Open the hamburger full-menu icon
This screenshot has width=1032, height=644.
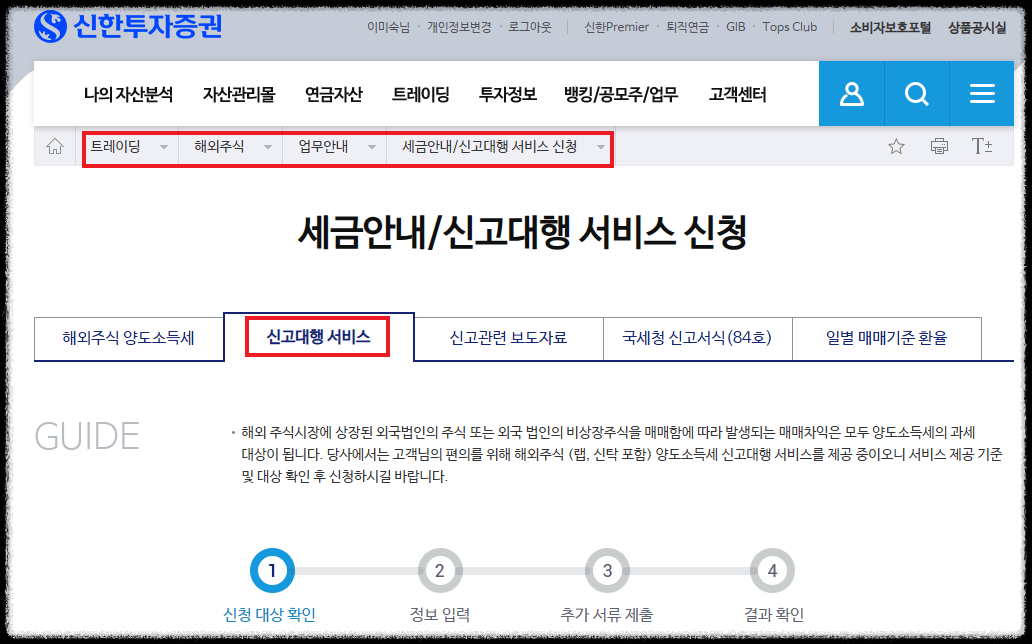981,93
